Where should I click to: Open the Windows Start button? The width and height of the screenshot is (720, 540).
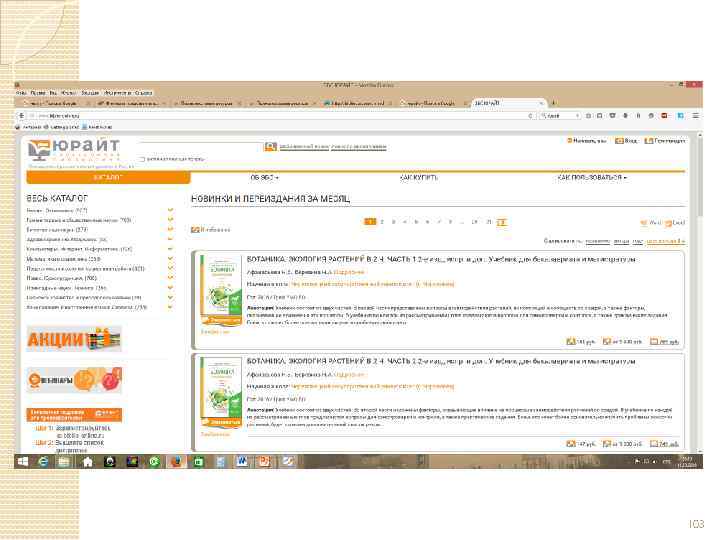(x=22, y=461)
